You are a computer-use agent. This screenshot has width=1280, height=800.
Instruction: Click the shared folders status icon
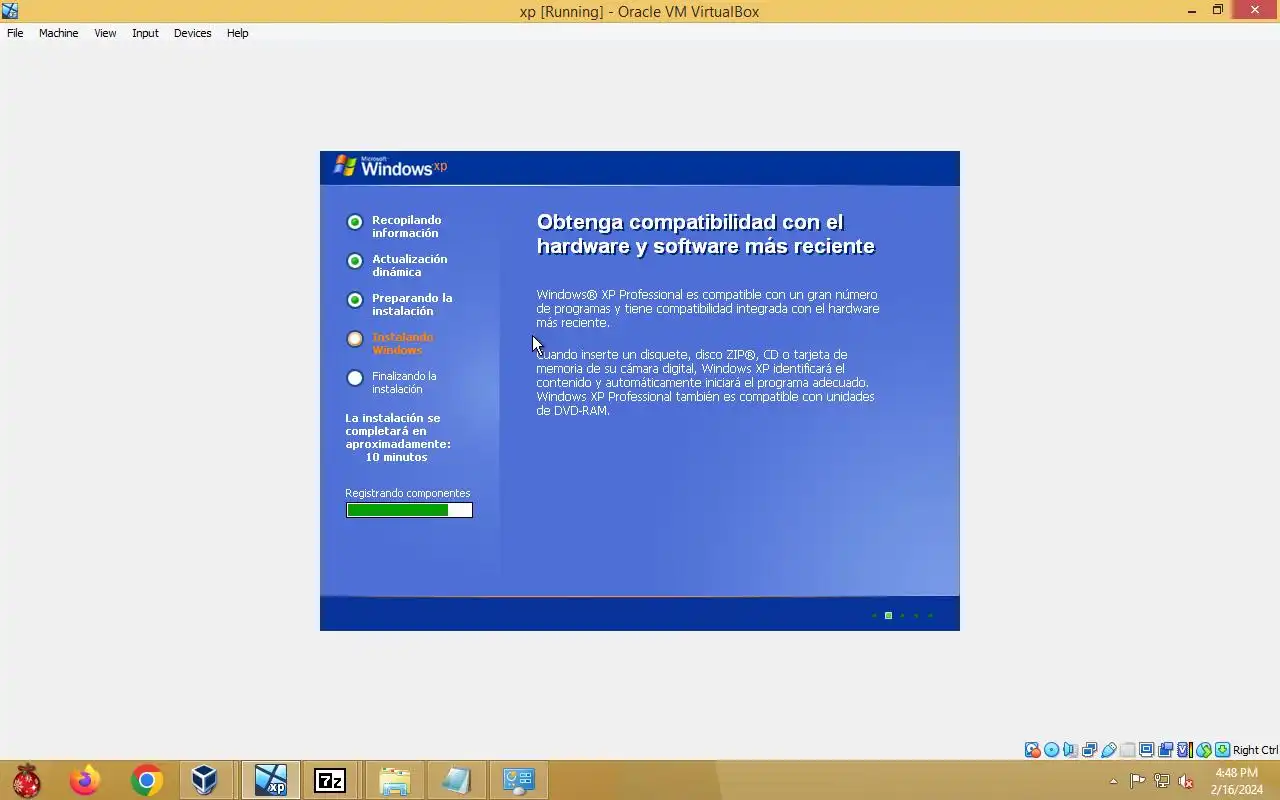pyautogui.click(x=1128, y=750)
